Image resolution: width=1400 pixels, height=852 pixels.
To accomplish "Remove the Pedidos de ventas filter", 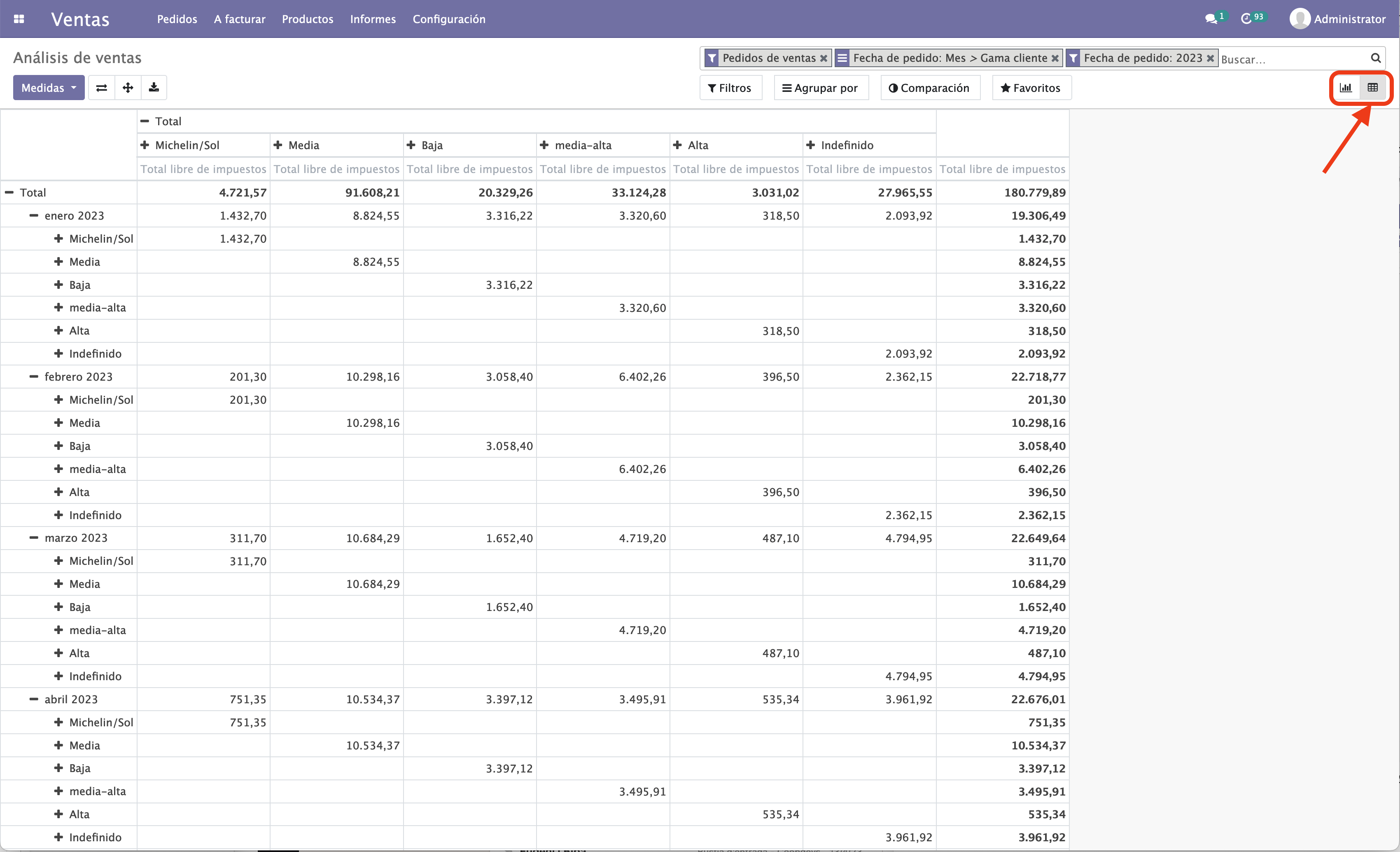I will coord(823,58).
